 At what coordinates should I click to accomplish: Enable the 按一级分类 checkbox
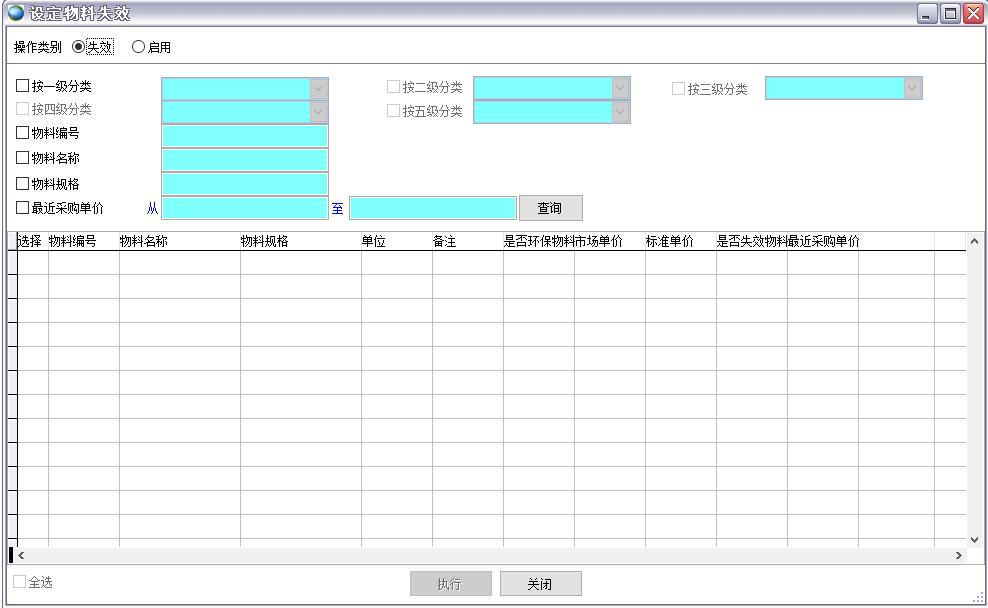23,86
